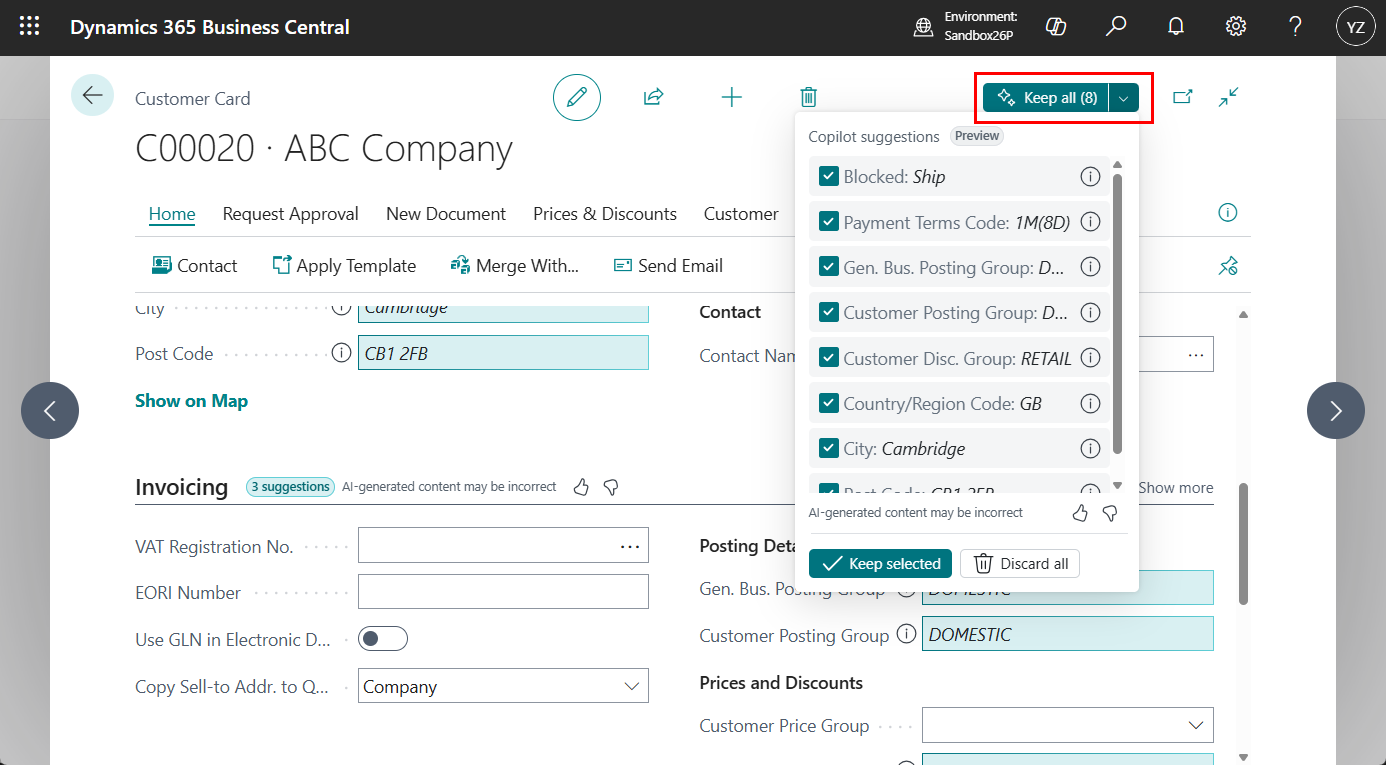The image size is (1386, 765).
Task: Open the edit pencil icon on the Customer Card
Action: 577,97
